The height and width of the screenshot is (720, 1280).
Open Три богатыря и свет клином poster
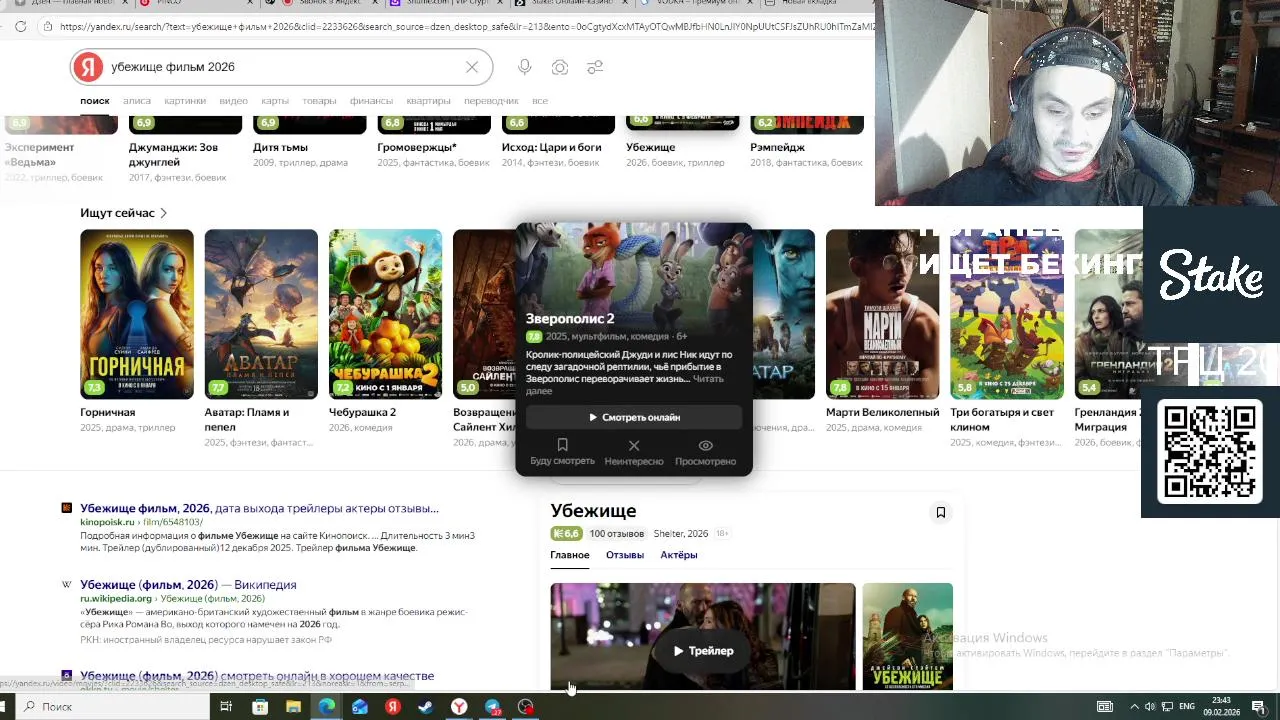(x=1007, y=314)
